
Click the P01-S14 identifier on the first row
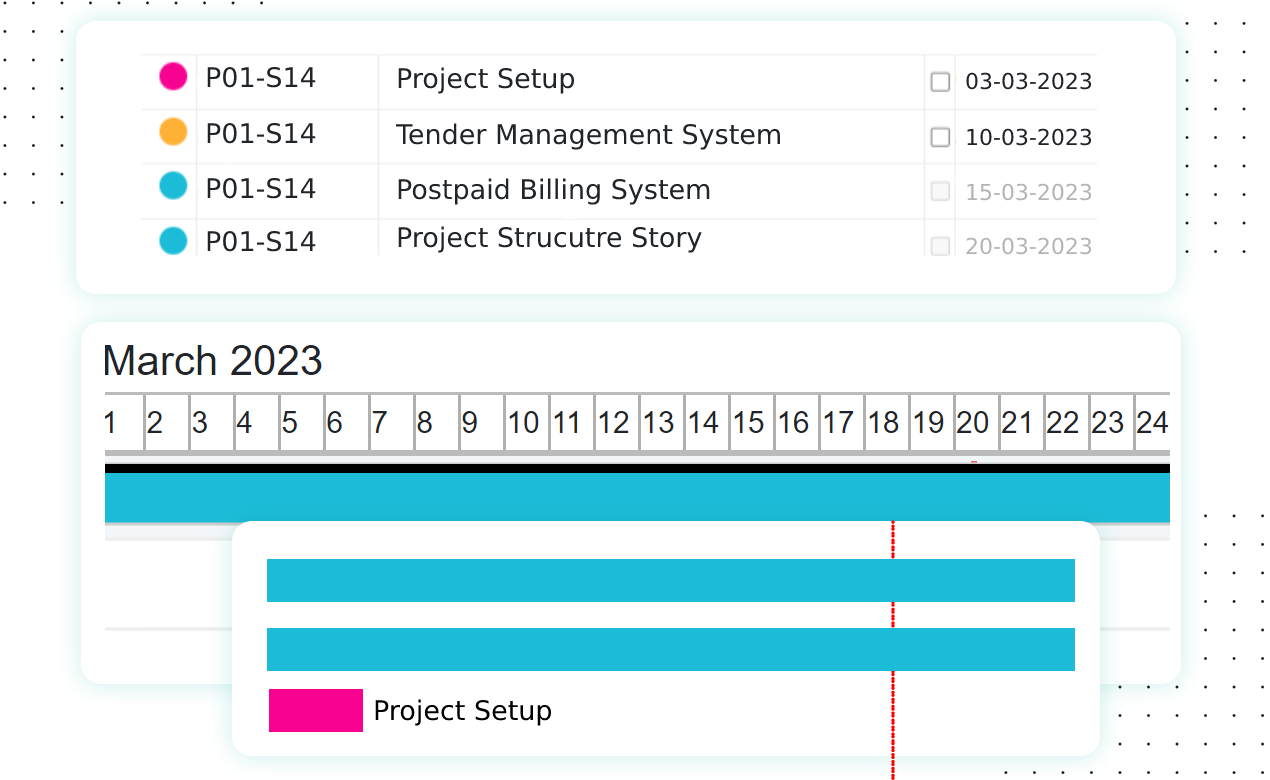[x=260, y=76]
